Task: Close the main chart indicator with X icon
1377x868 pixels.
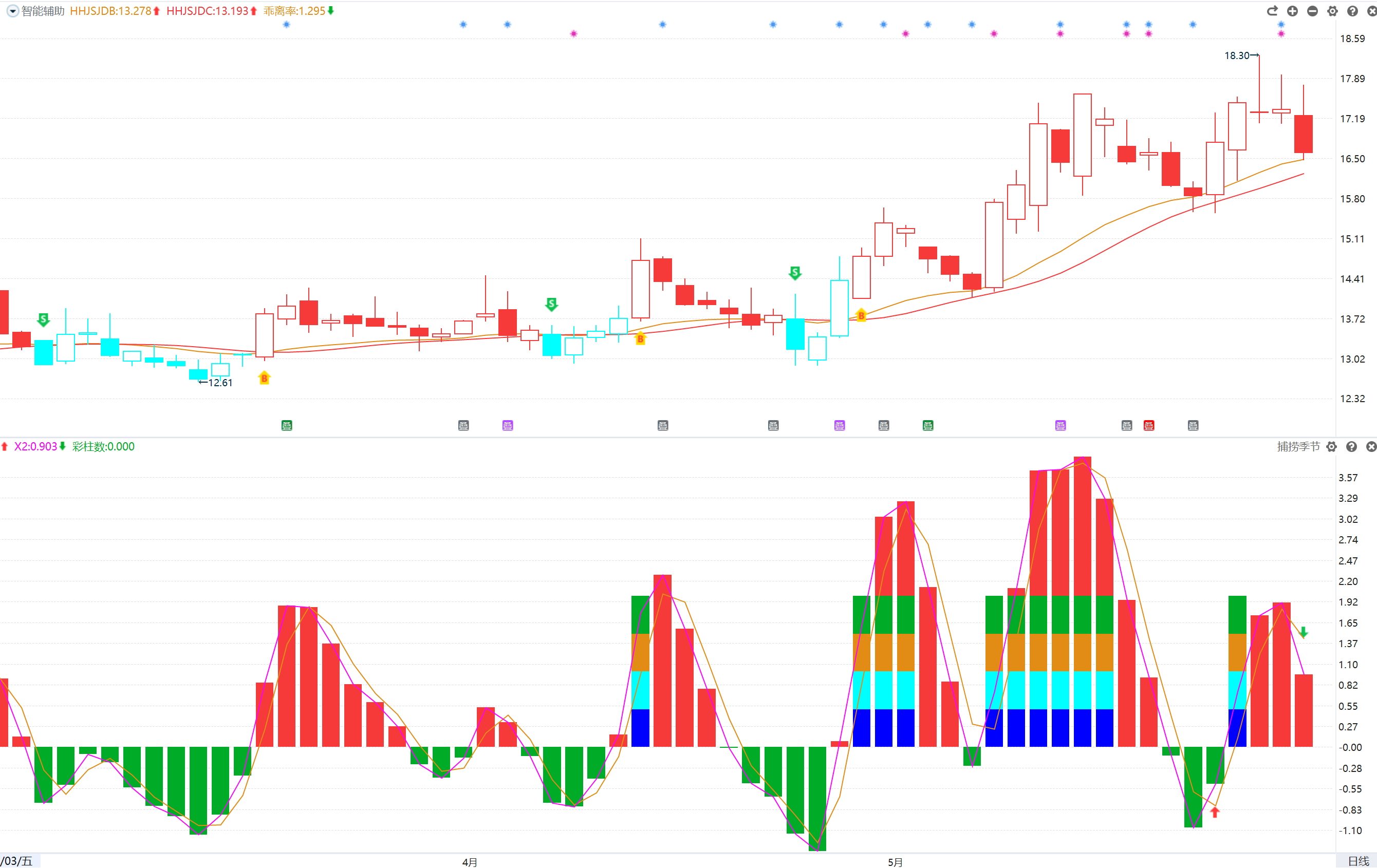Action: pyautogui.click(x=1371, y=11)
